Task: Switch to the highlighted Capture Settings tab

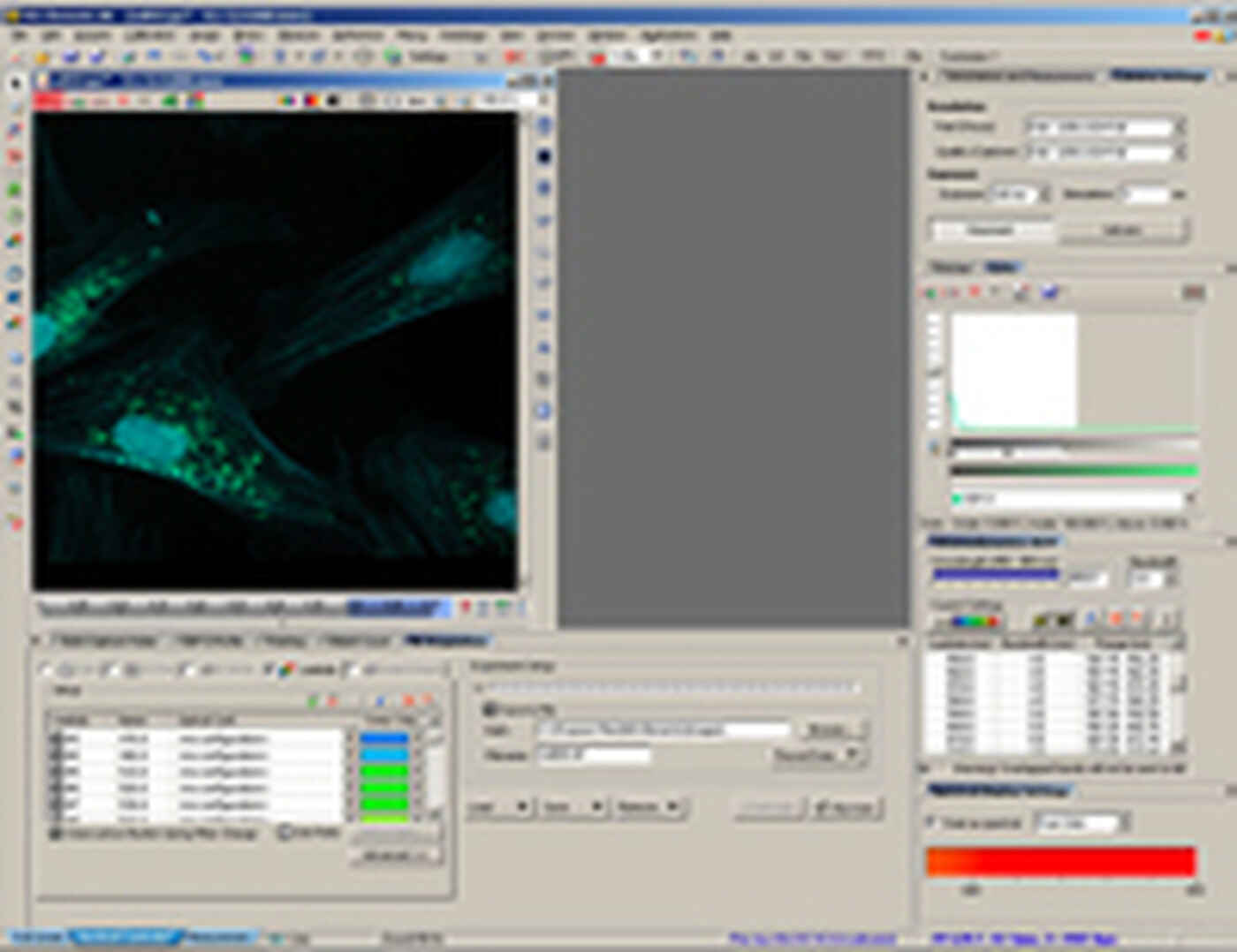Action: (x=1157, y=76)
